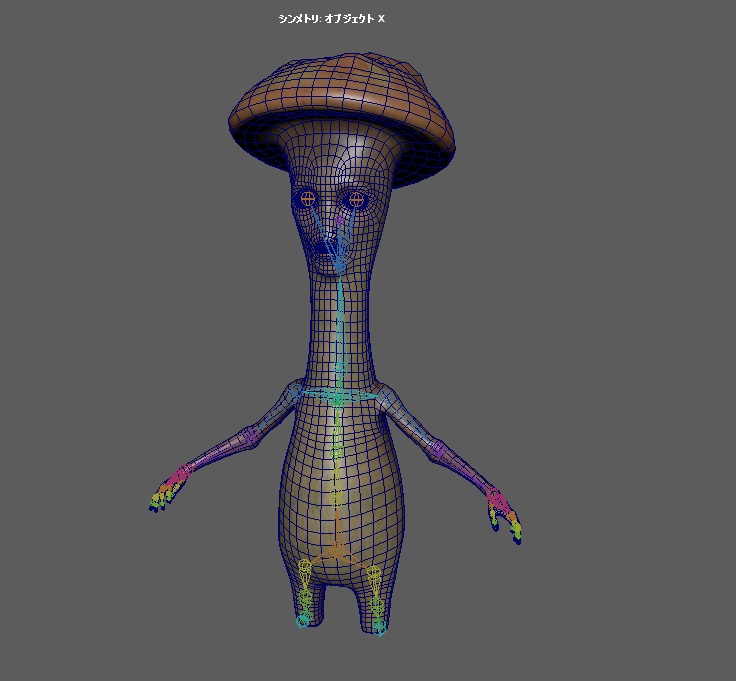Select the cyan ankle joint on screen-right foot
736x681 pixels.
point(379,627)
